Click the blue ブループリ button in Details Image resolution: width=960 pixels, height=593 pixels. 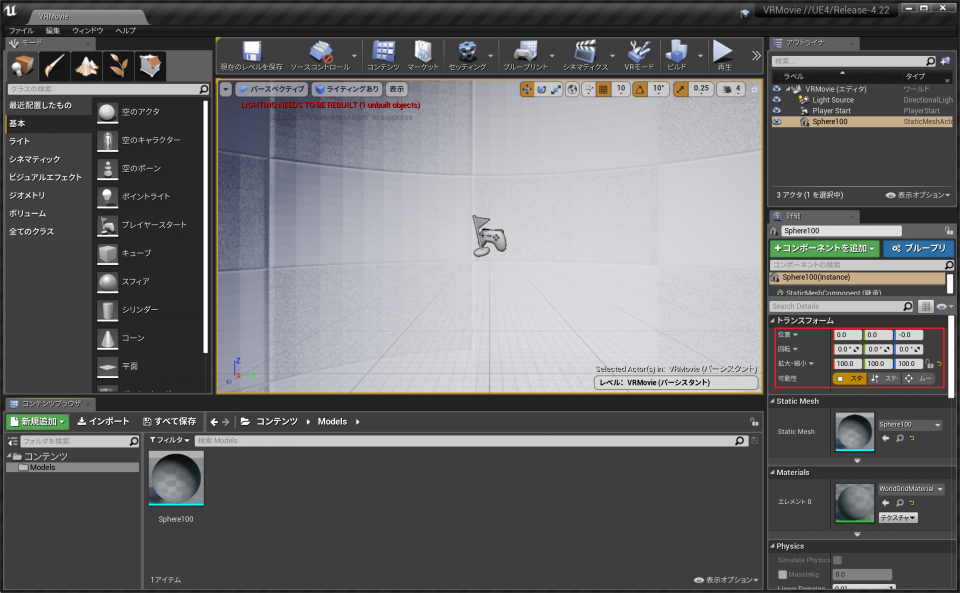pyautogui.click(x=918, y=248)
